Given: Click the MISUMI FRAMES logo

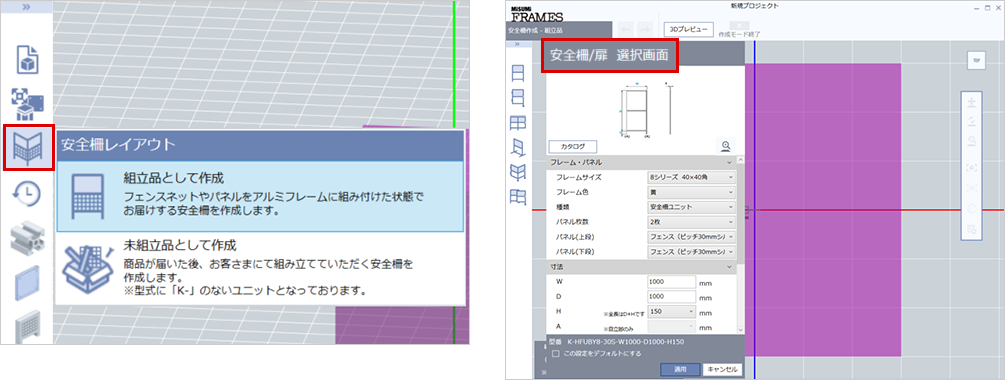Looking at the screenshot, I should pos(537,14).
